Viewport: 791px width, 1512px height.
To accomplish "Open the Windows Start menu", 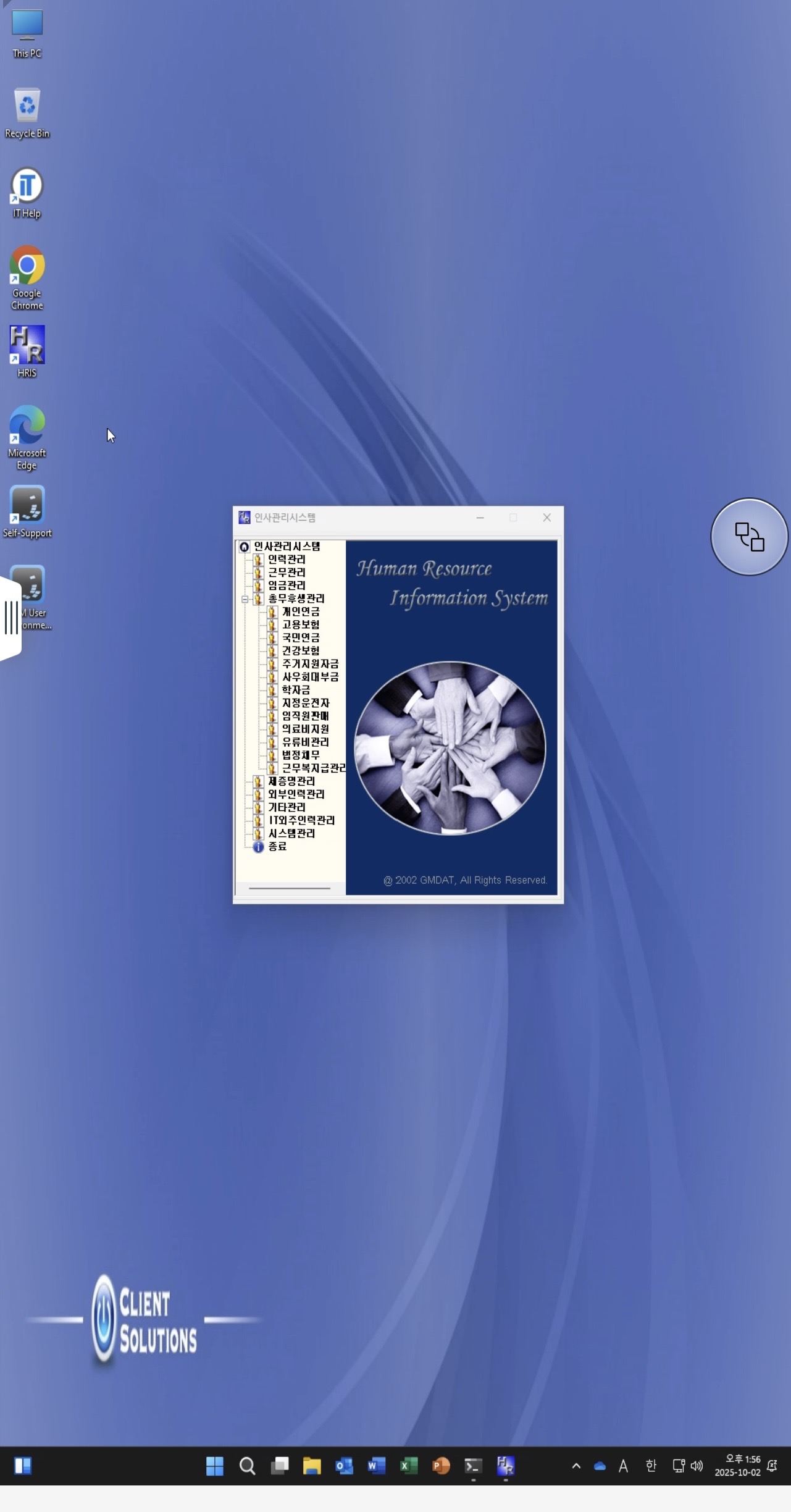I will click(x=215, y=1466).
